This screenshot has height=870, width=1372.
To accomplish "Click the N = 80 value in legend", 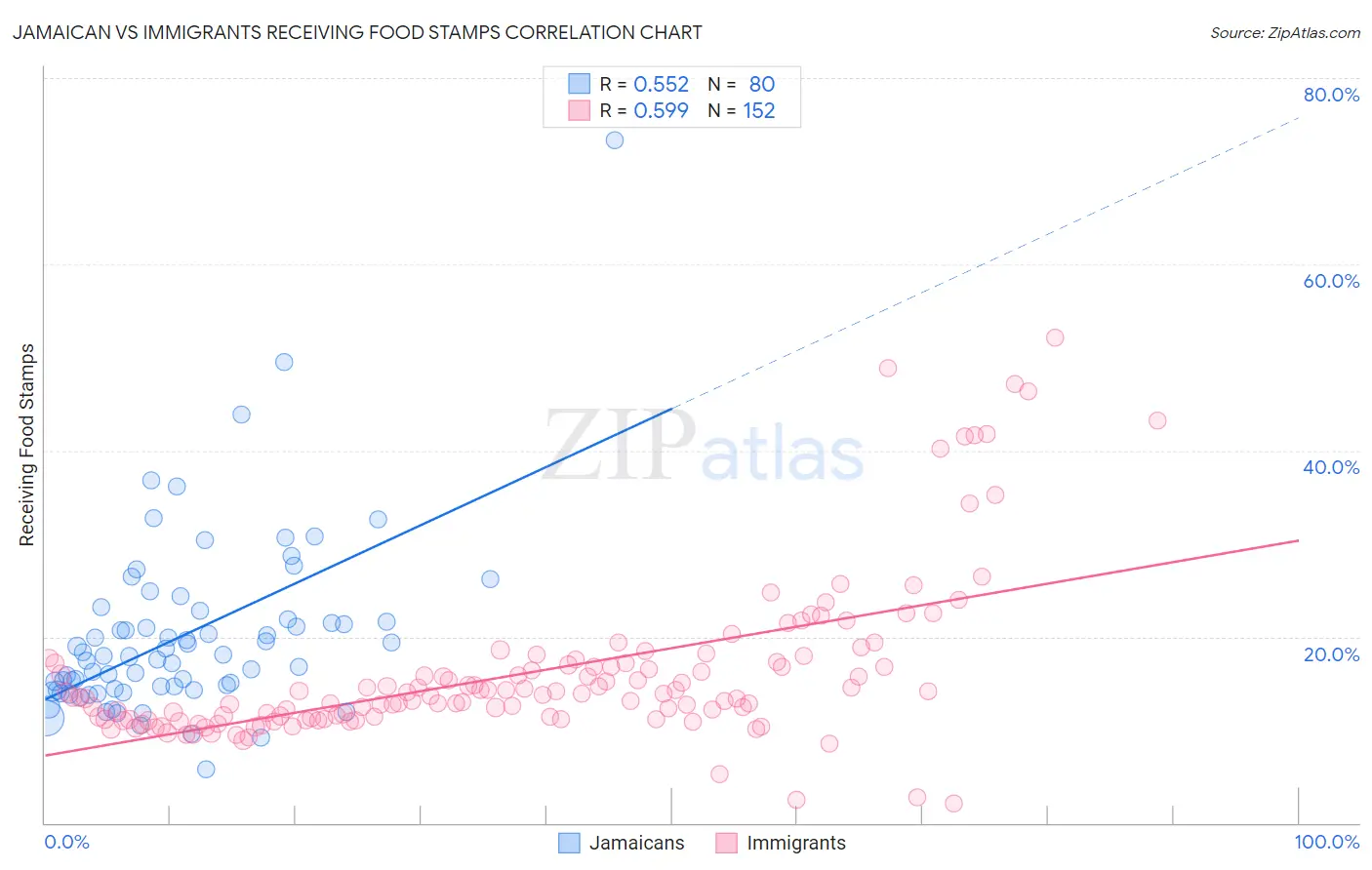I will click(x=742, y=84).
